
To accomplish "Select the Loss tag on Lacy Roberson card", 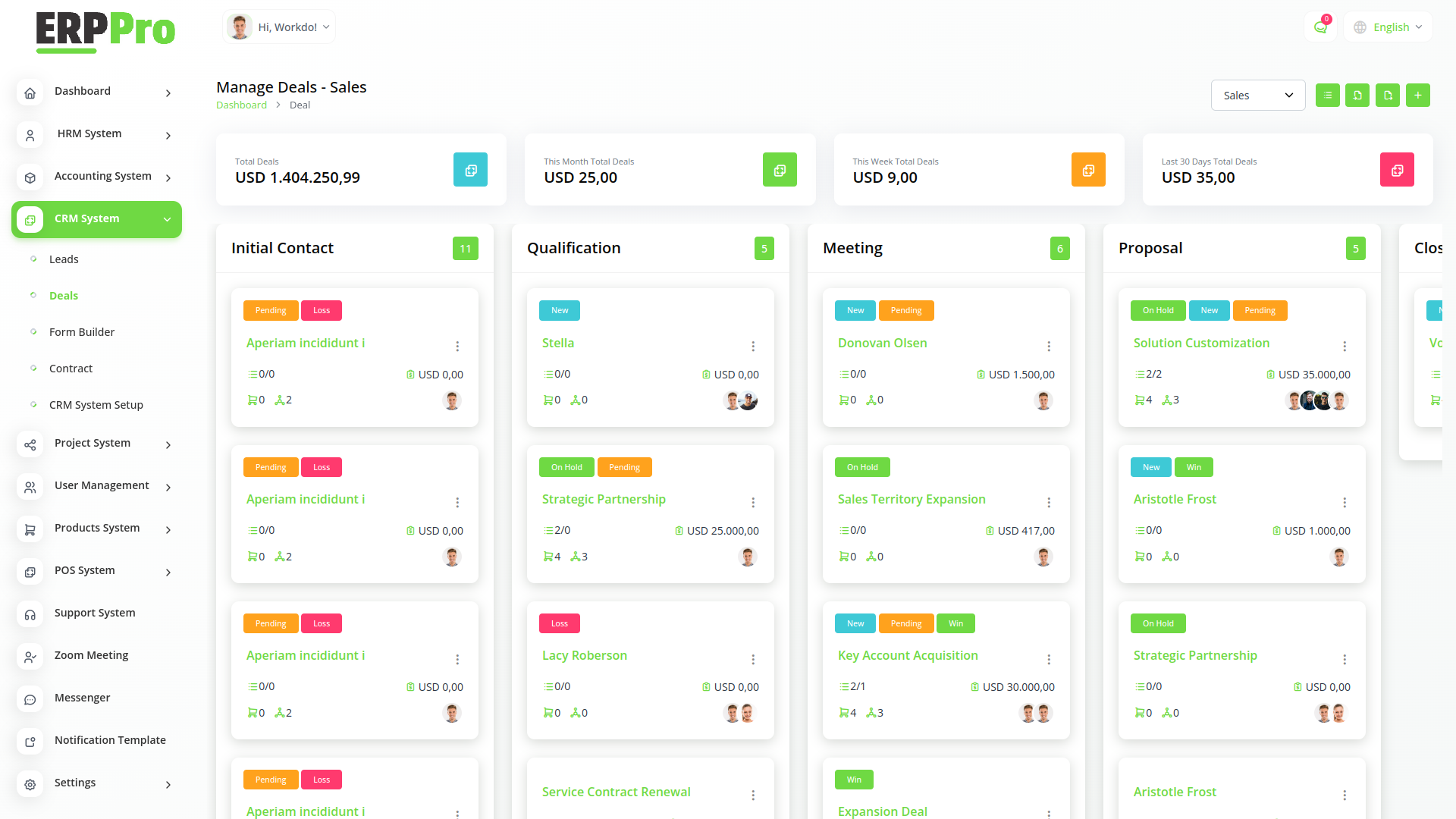I will 560,623.
